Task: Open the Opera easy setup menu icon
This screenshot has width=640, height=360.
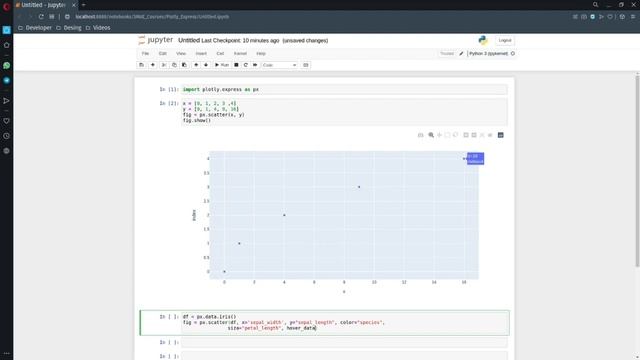Action: 633,17
